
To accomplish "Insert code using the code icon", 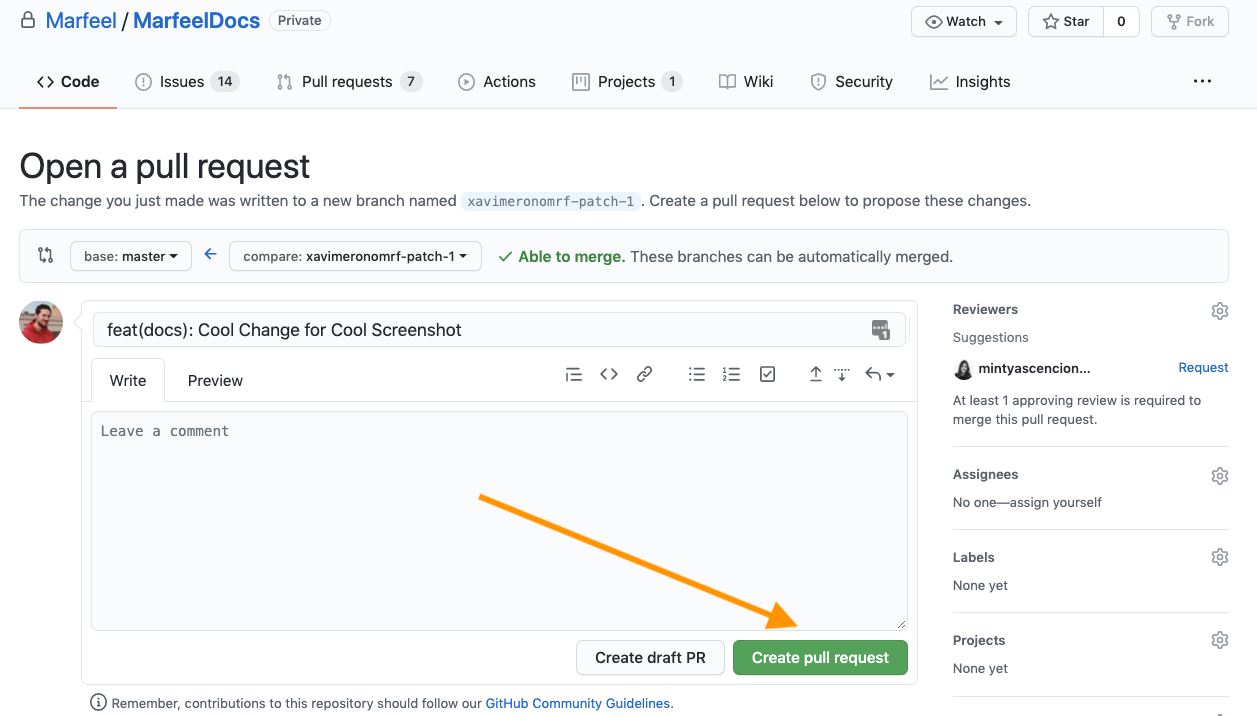I will [609, 374].
